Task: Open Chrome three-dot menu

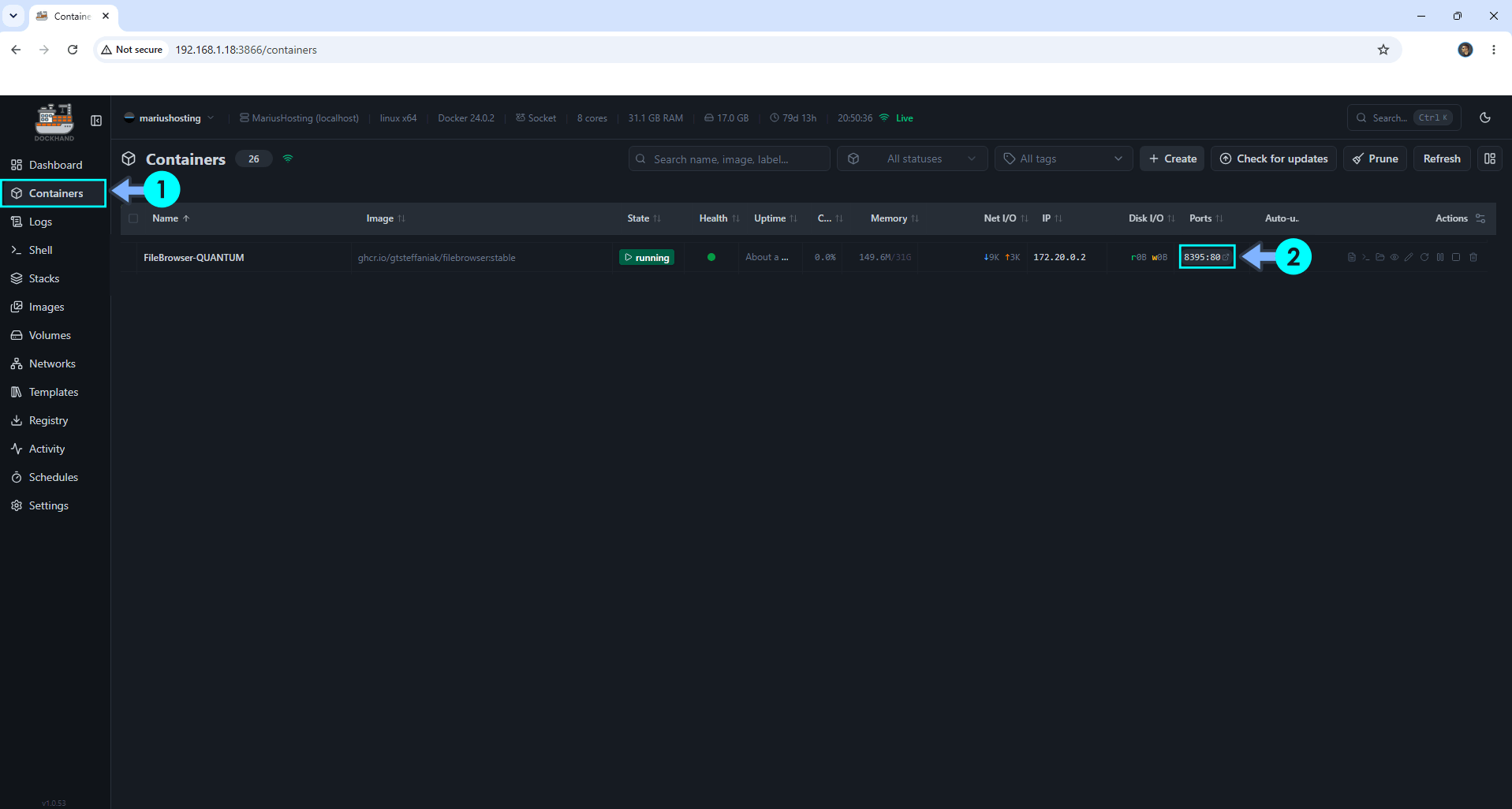Action: (1494, 50)
